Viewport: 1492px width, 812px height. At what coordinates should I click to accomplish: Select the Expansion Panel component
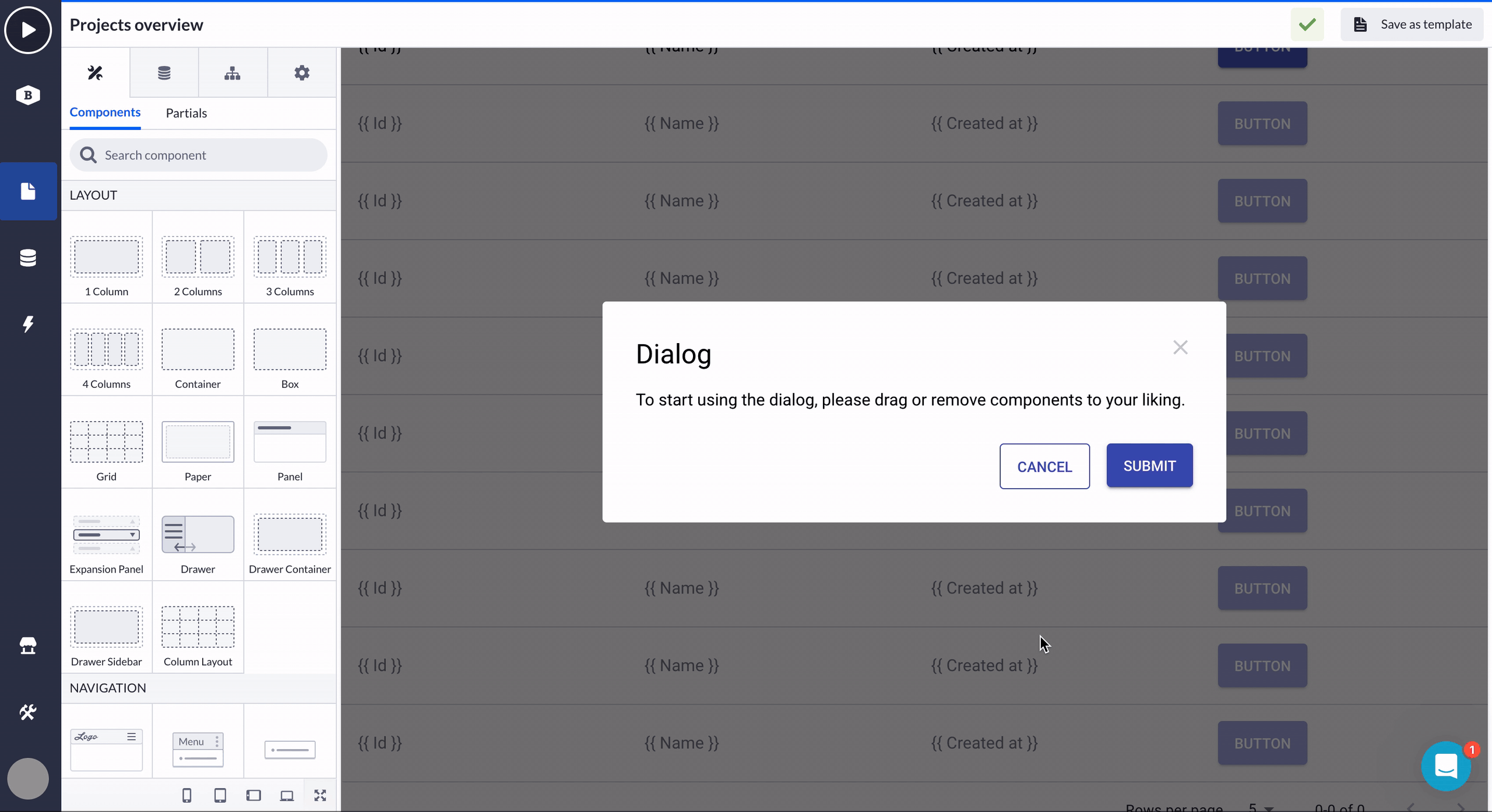[107, 535]
